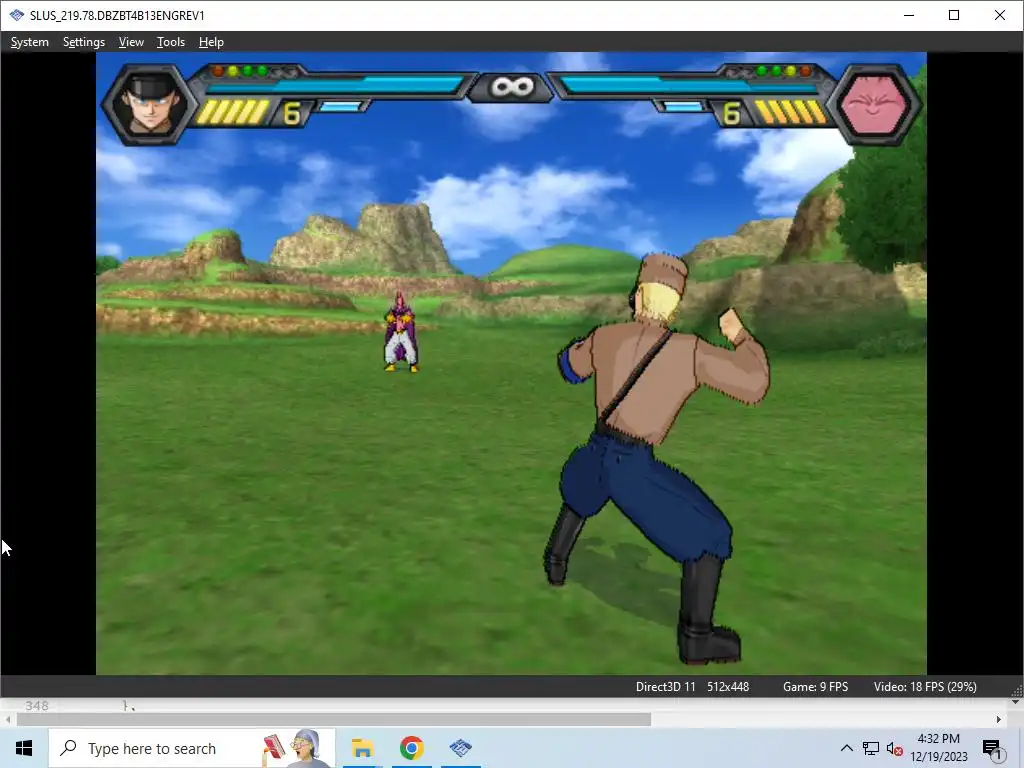The width and height of the screenshot is (1024, 768).
Task: Open the Tools menu
Action: click(x=170, y=42)
